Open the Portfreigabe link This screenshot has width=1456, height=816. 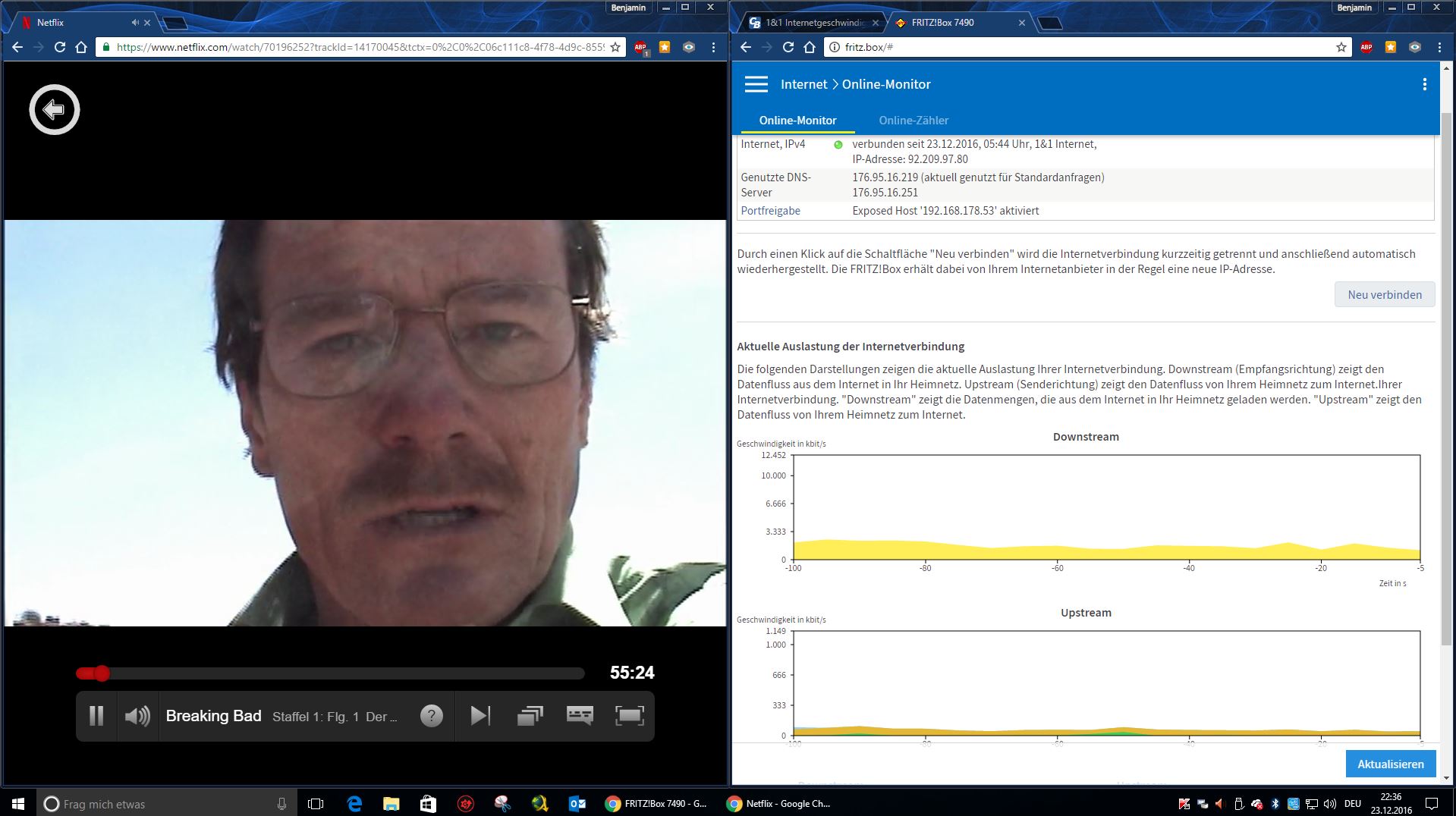(x=770, y=211)
